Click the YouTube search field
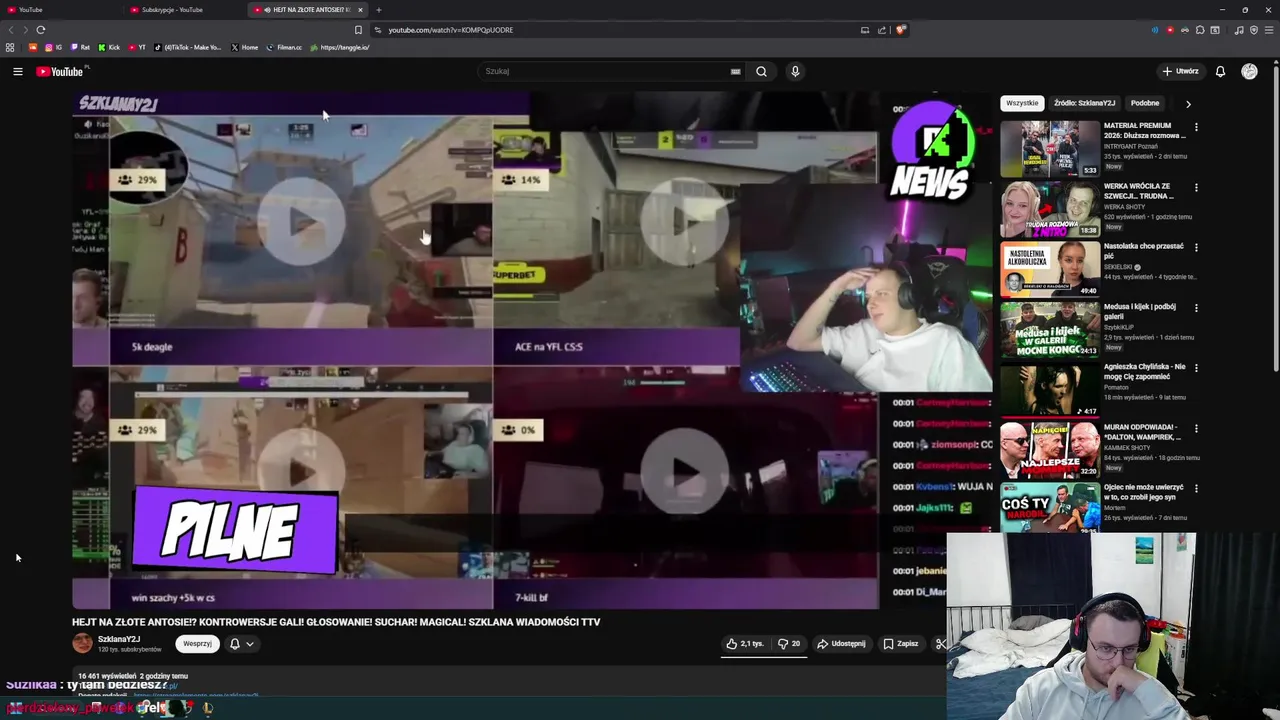Viewport: 1280px width, 720px height. [x=605, y=71]
